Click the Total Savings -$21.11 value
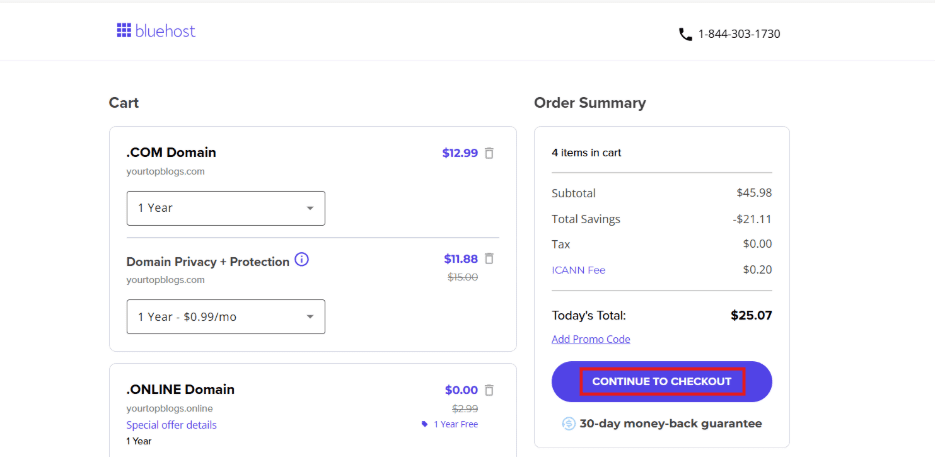The image size is (936, 457). [x=754, y=219]
